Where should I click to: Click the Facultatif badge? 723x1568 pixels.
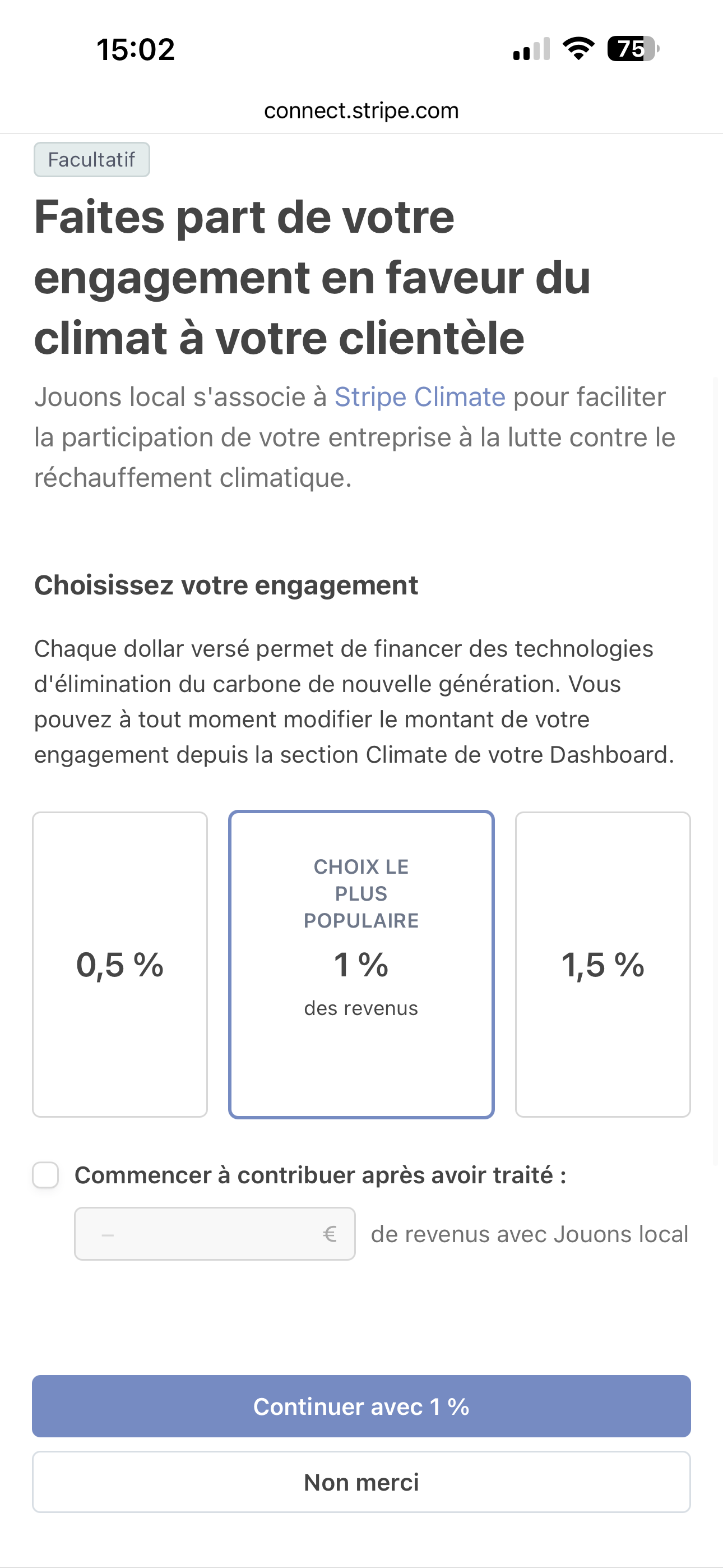[x=92, y=159]
